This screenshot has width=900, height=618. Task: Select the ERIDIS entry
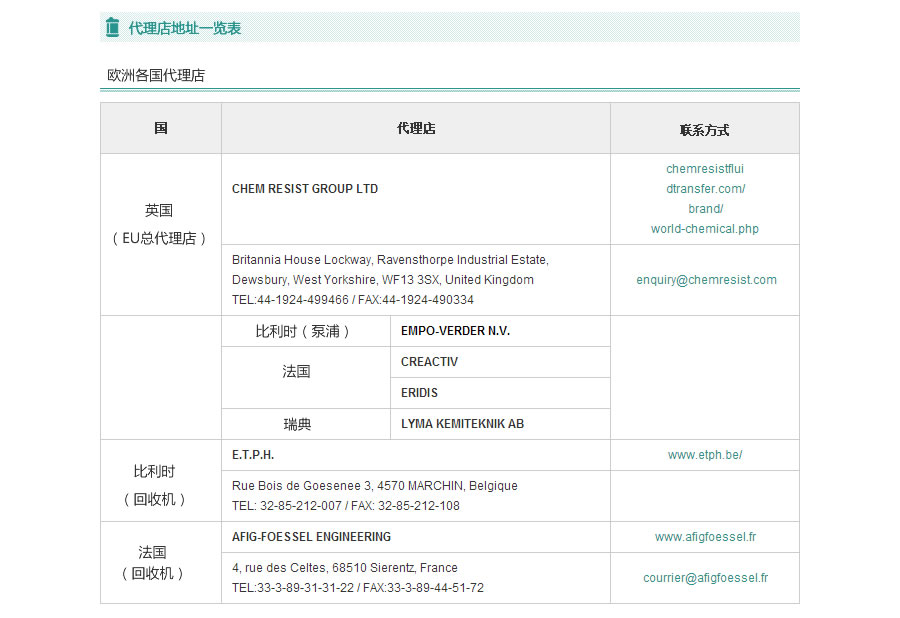tap(419, 392)
